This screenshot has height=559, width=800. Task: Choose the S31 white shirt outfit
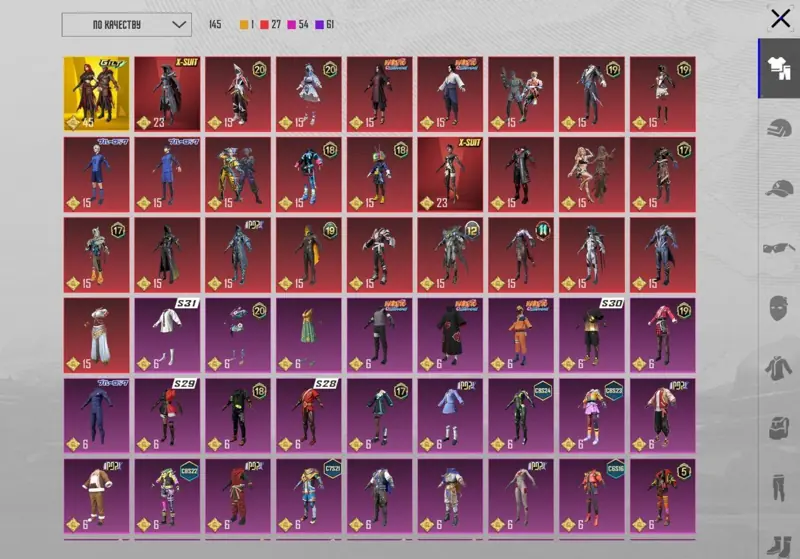(x=167, y=335)
